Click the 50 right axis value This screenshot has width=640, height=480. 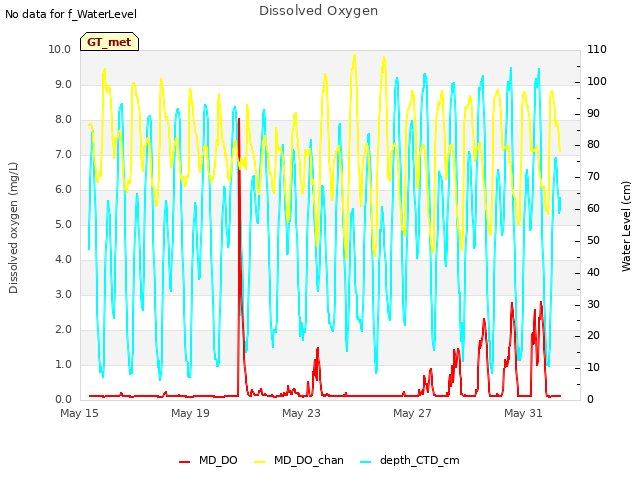click(593, 240)
